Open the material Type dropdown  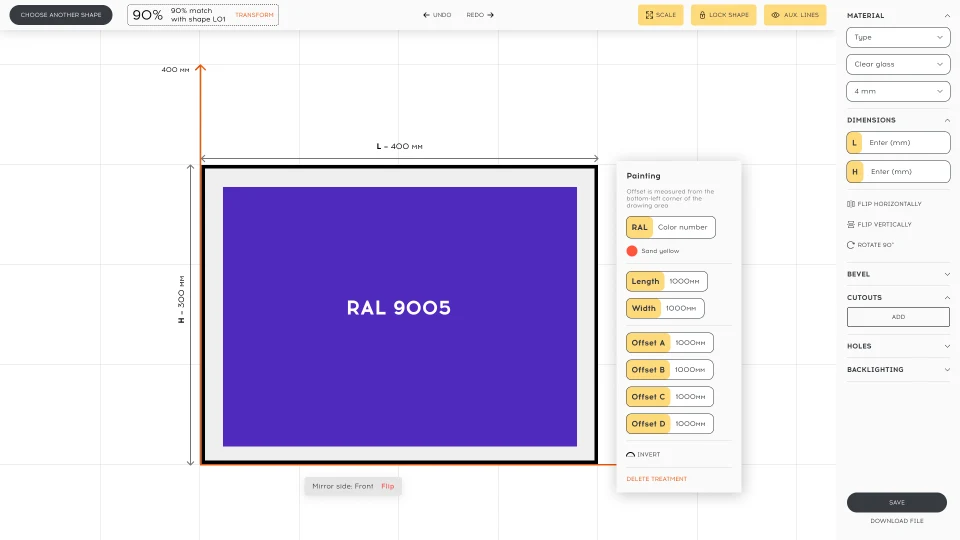898,37
